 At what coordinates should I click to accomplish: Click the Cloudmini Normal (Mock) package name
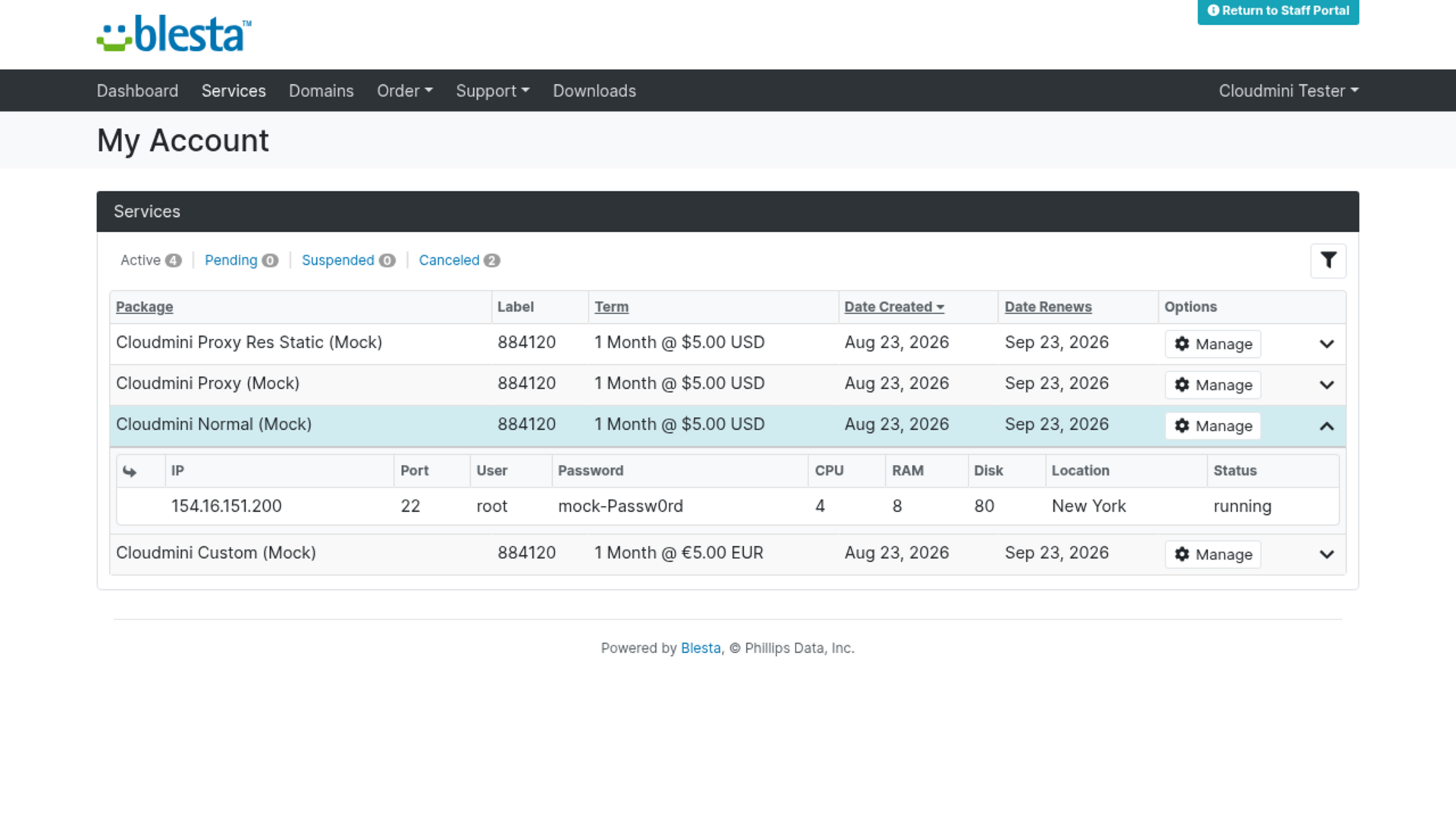214,425
